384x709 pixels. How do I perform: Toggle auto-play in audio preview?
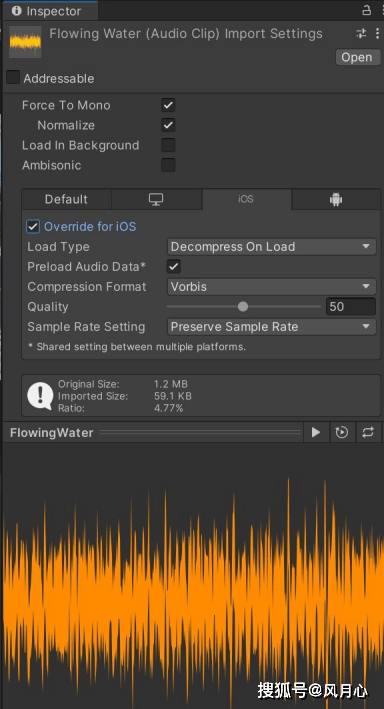[342, 433]
